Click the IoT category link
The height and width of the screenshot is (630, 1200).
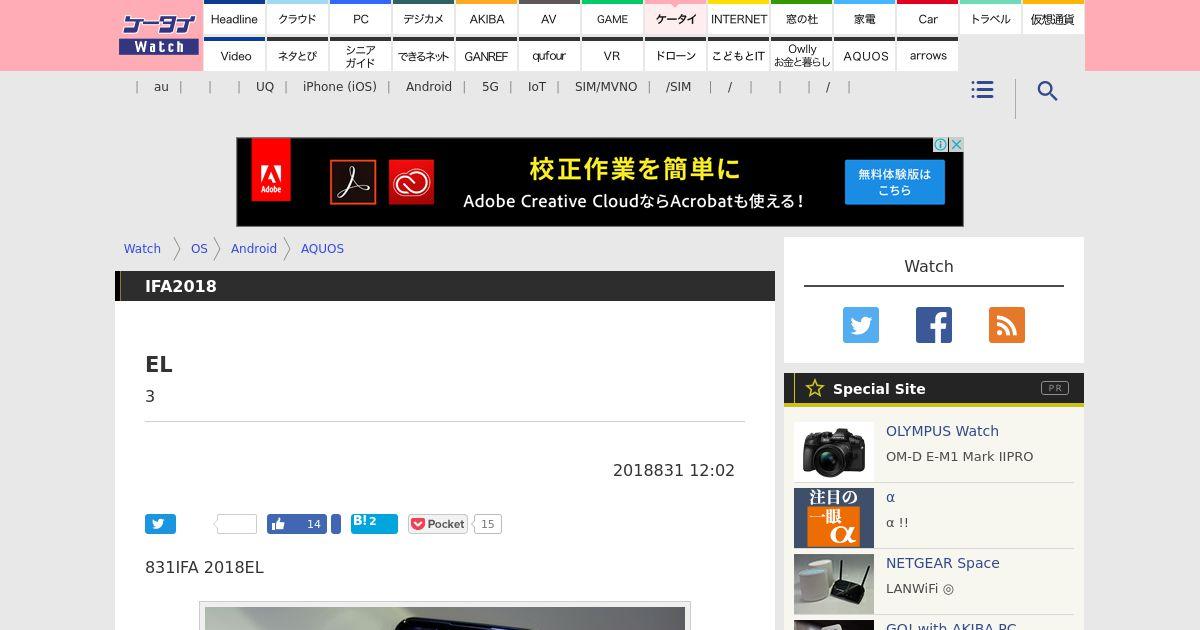537,87
